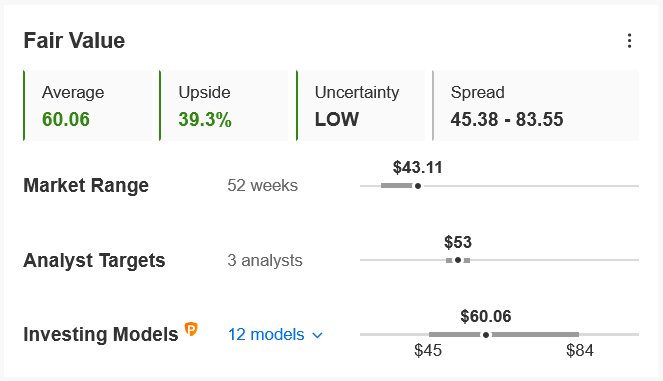Click the 3 analysts text

click(265, 260)
